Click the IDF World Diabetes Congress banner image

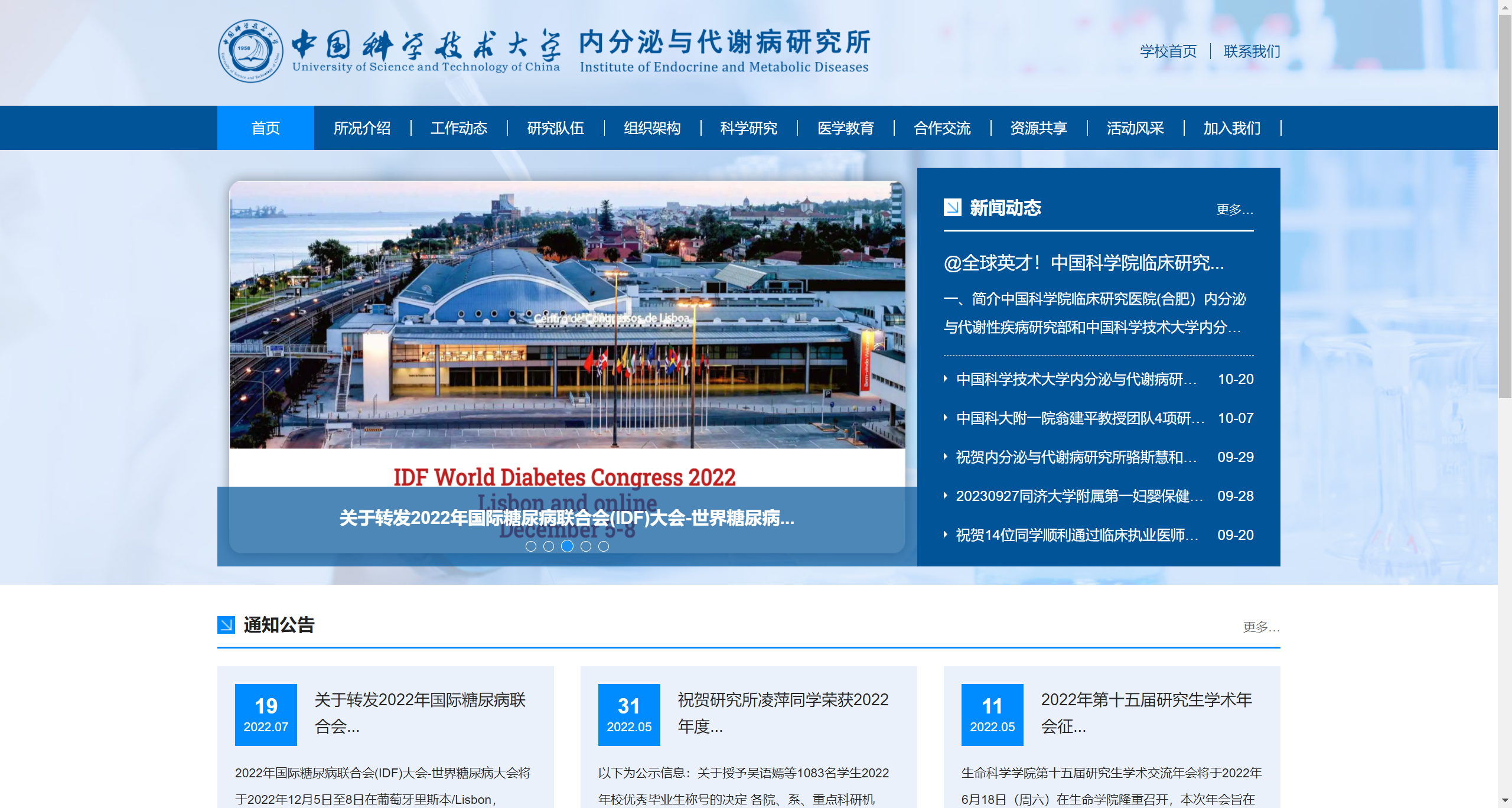pos(567,331)
